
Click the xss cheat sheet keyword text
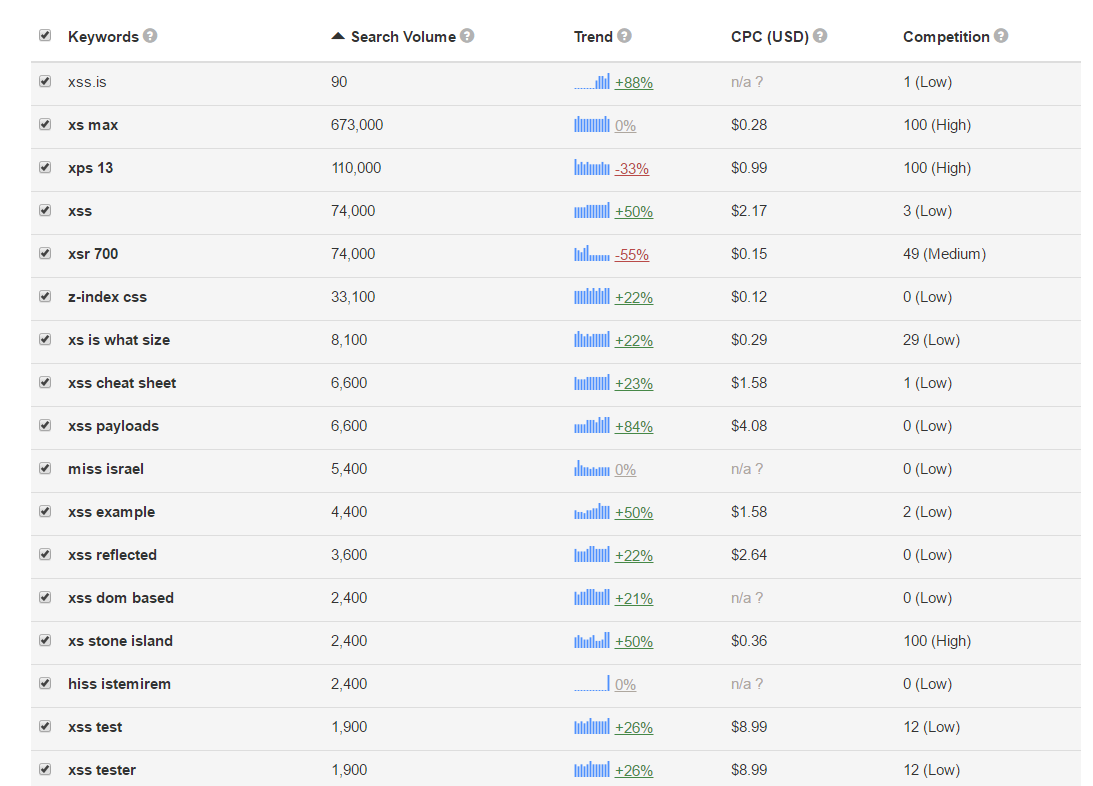(122, 383)
